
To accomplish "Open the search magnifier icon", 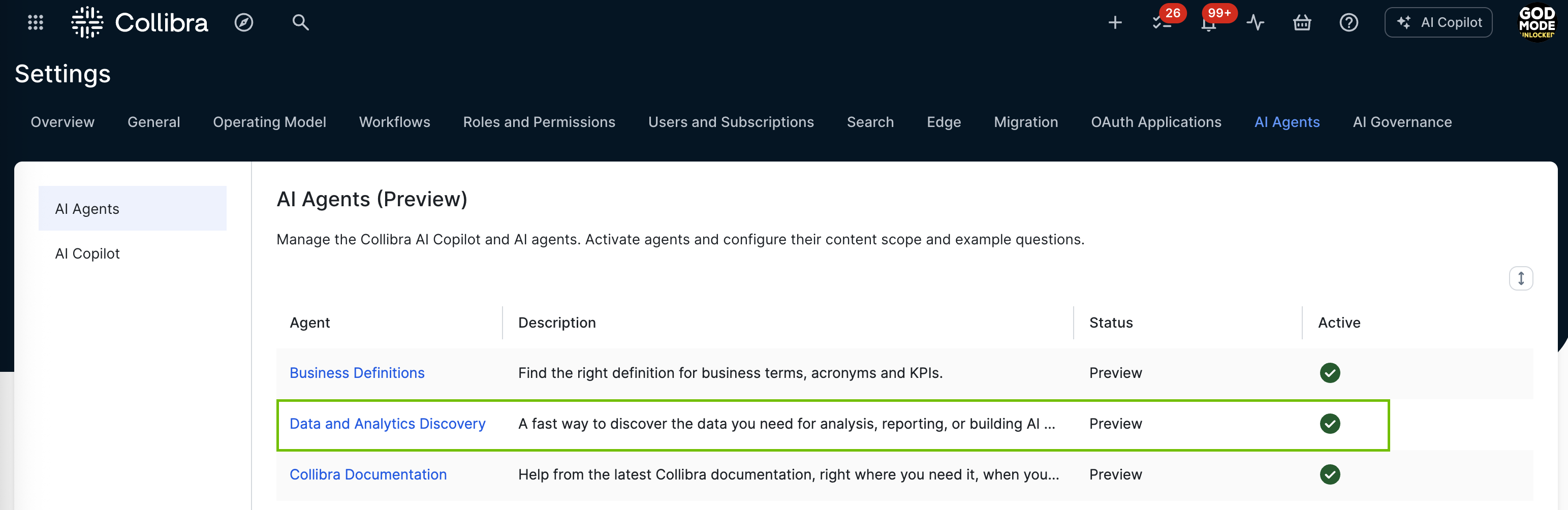I will [x=300, y=22].
